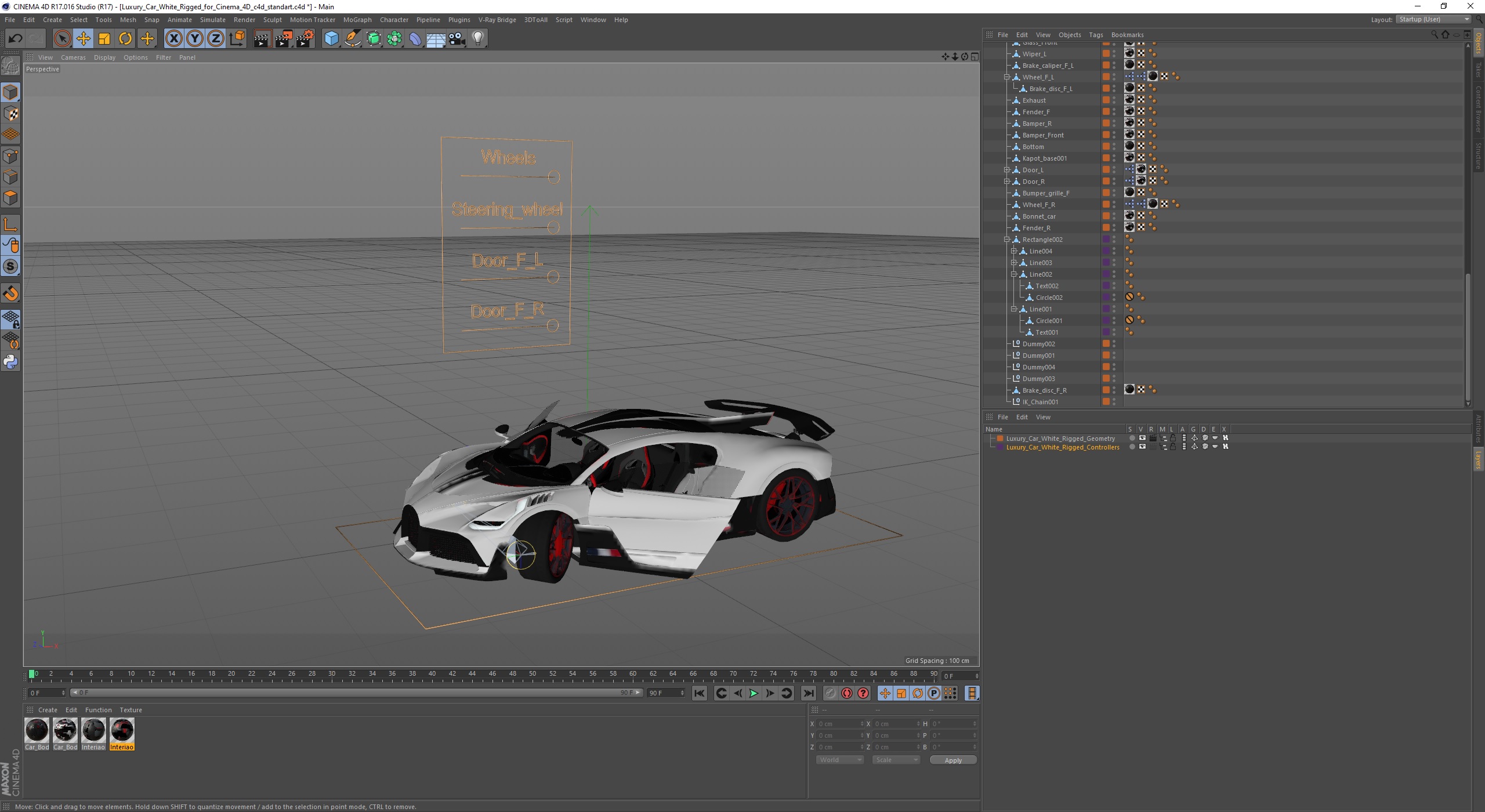Open the MoGraph menu
Screen dimensions: 1485x812
tap(357, 20)
